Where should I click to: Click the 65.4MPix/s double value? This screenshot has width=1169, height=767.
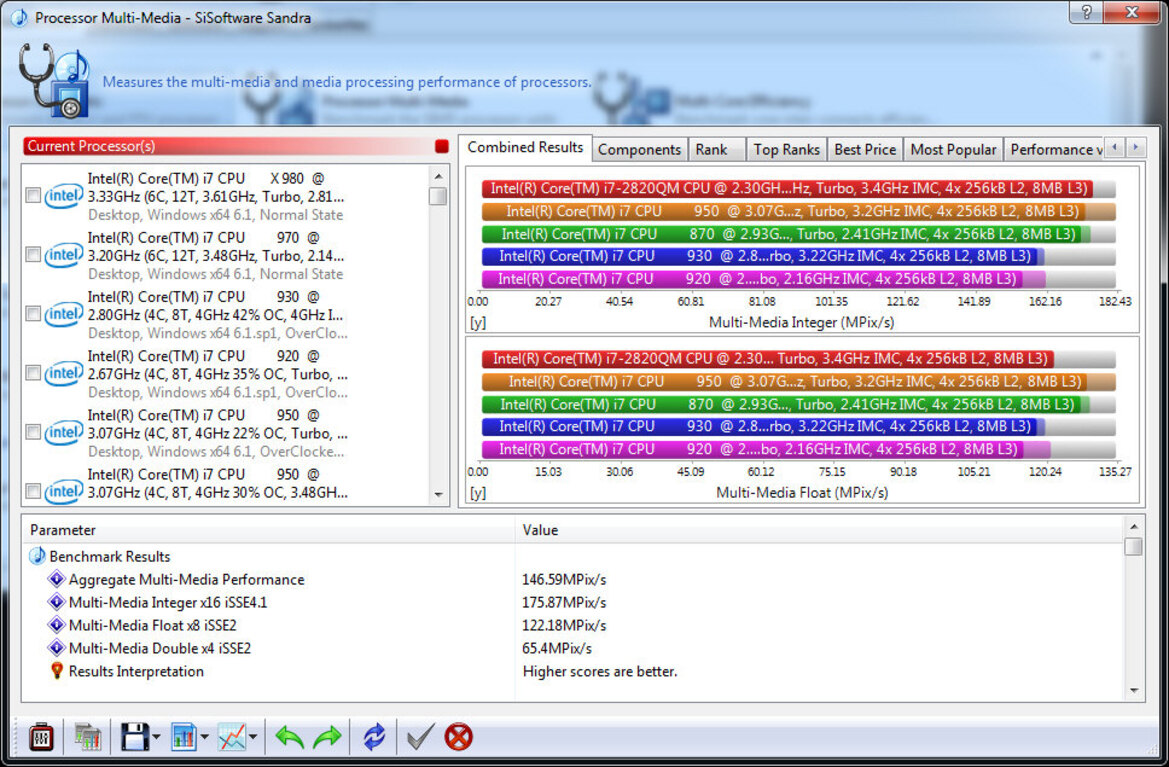pyautogui.click(x=557, y=648)
